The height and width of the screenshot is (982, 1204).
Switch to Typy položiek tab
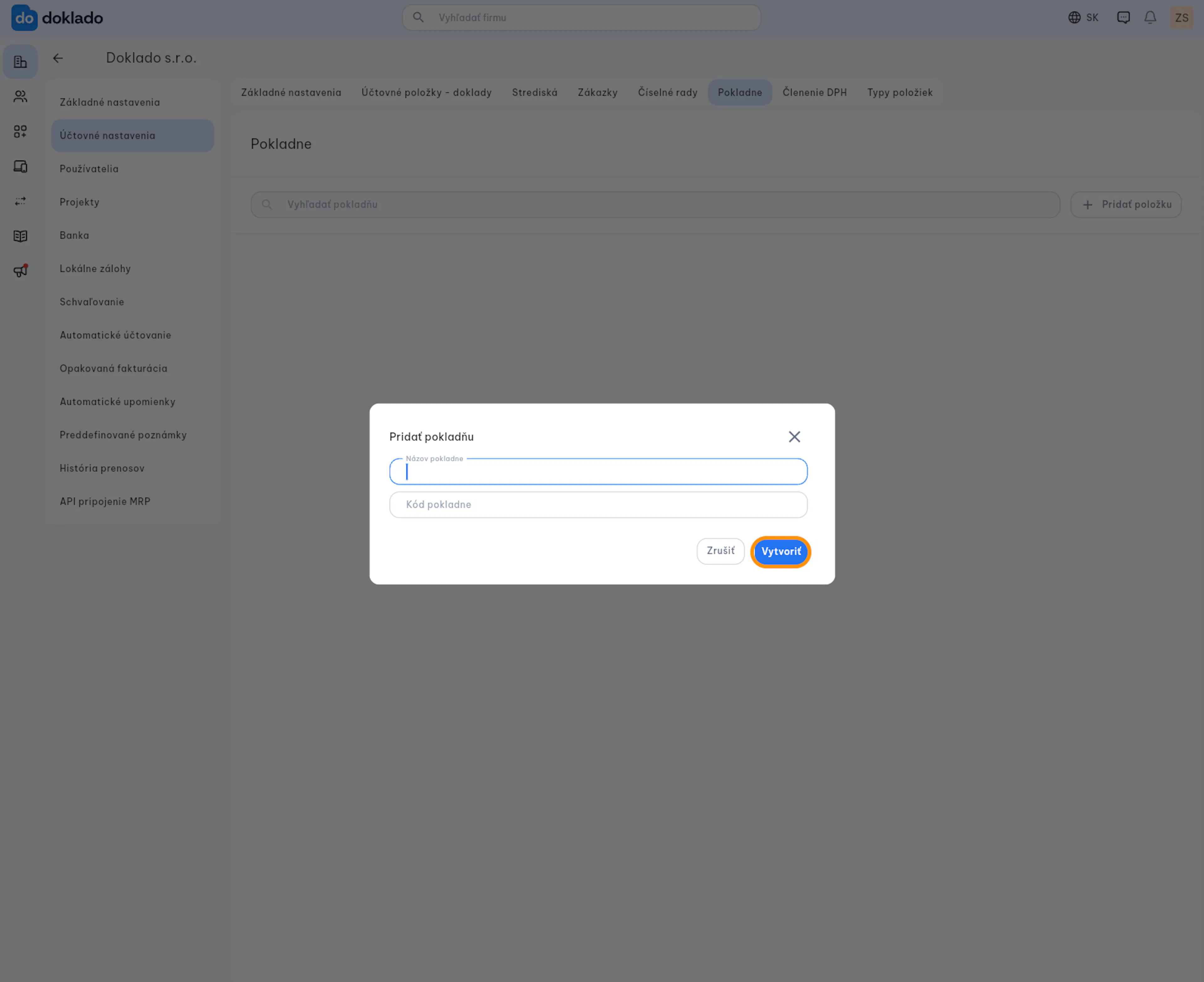[900, 93]
